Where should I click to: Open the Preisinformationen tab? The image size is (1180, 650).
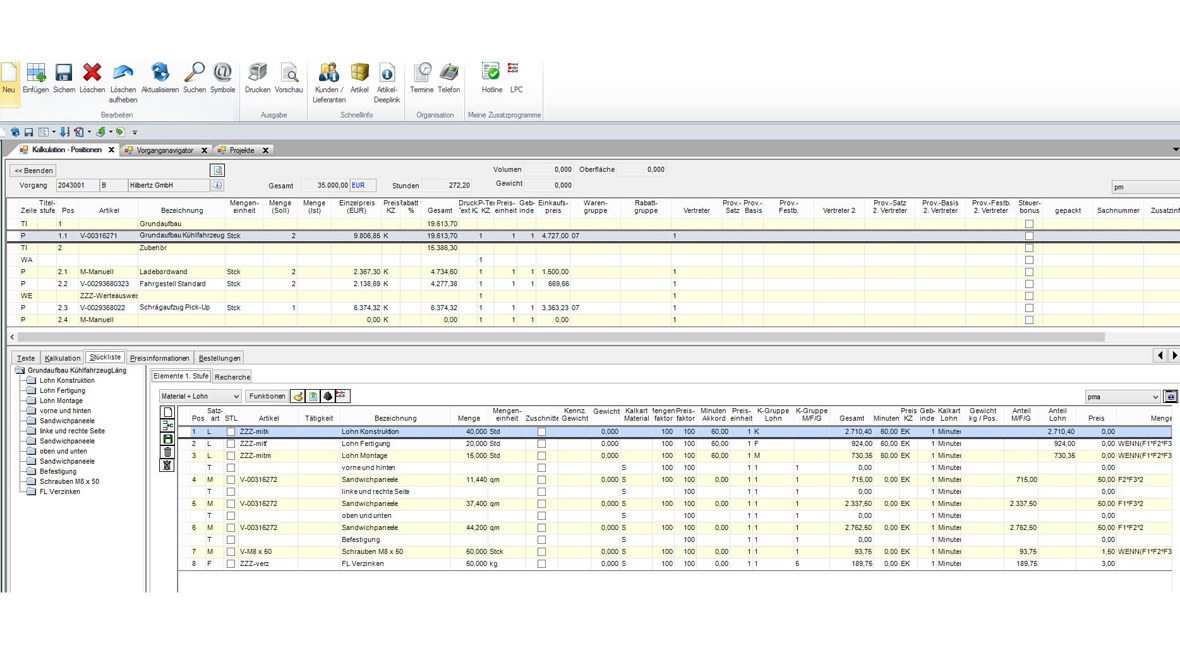(x=159, y=358)
